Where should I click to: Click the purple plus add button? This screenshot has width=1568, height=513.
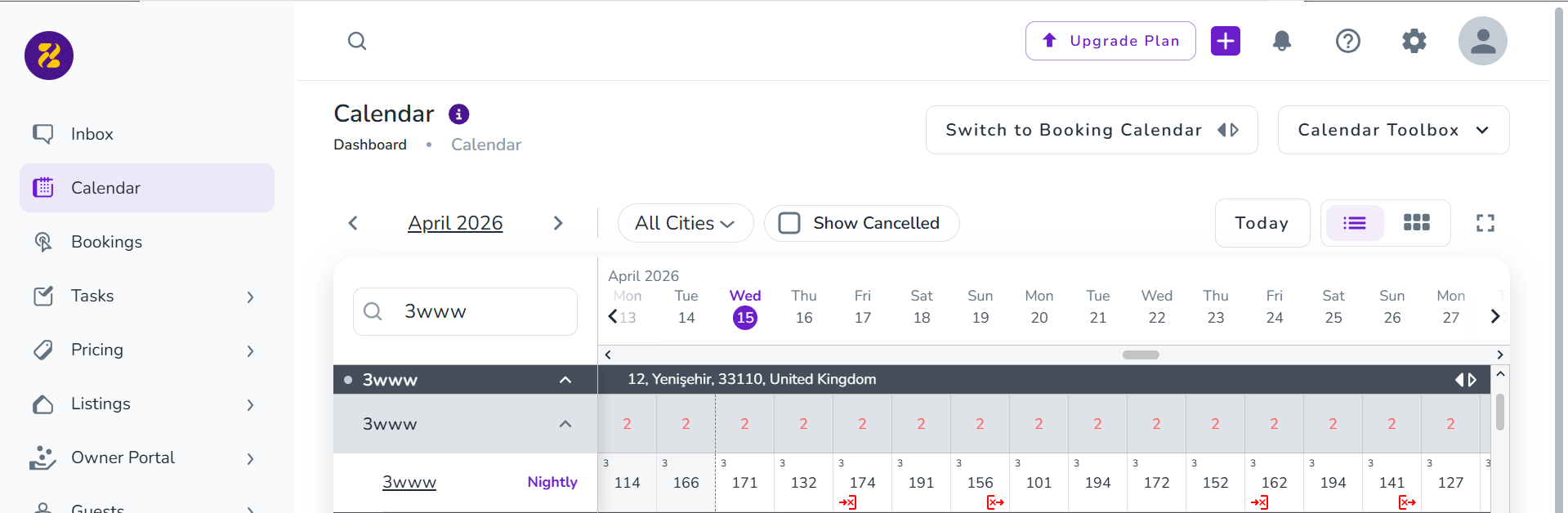1225,41
